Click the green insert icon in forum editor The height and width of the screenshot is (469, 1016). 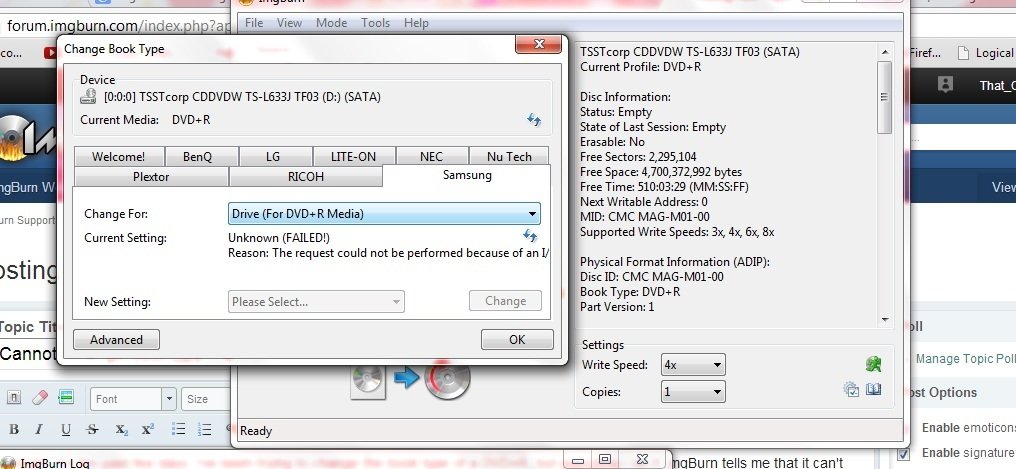[65, 398]
